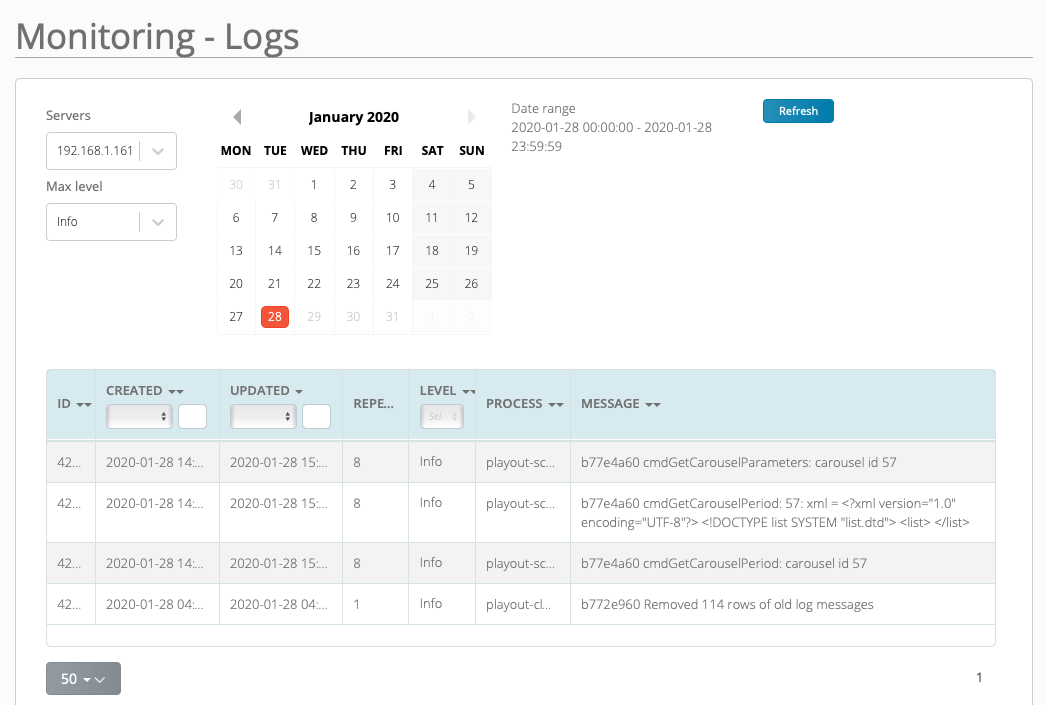Select January 1 in calendar
This screenshot has width=1045, height=705.
314,185
